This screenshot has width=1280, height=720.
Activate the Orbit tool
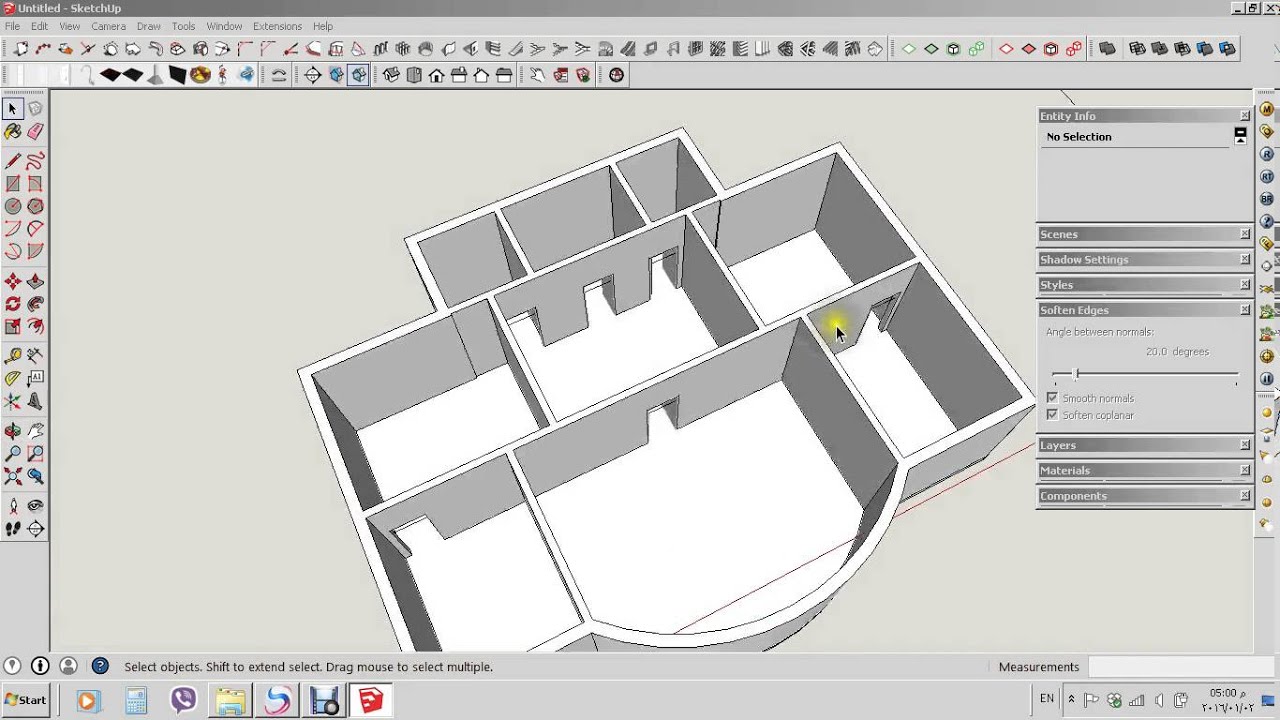[x=13, y=431]
